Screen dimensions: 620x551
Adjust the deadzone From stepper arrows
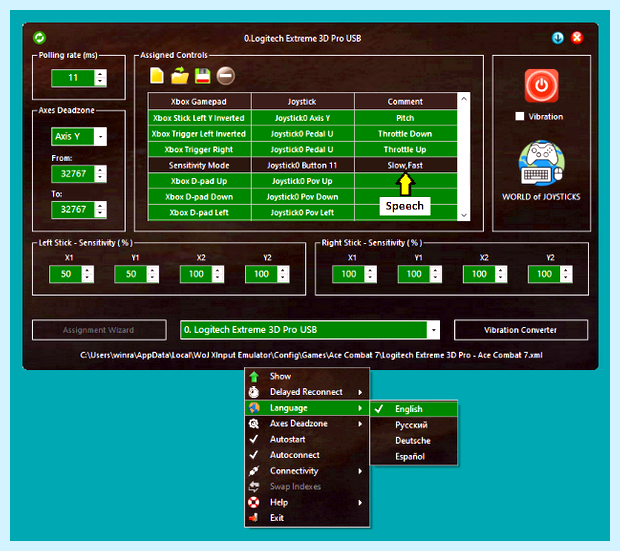(100, 174)
